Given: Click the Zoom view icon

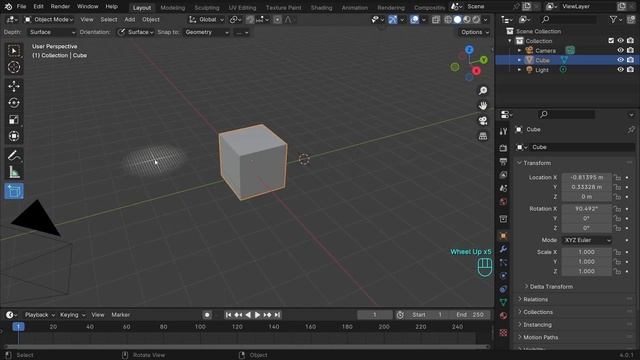Looking at the screenshot, I should 483,91.
